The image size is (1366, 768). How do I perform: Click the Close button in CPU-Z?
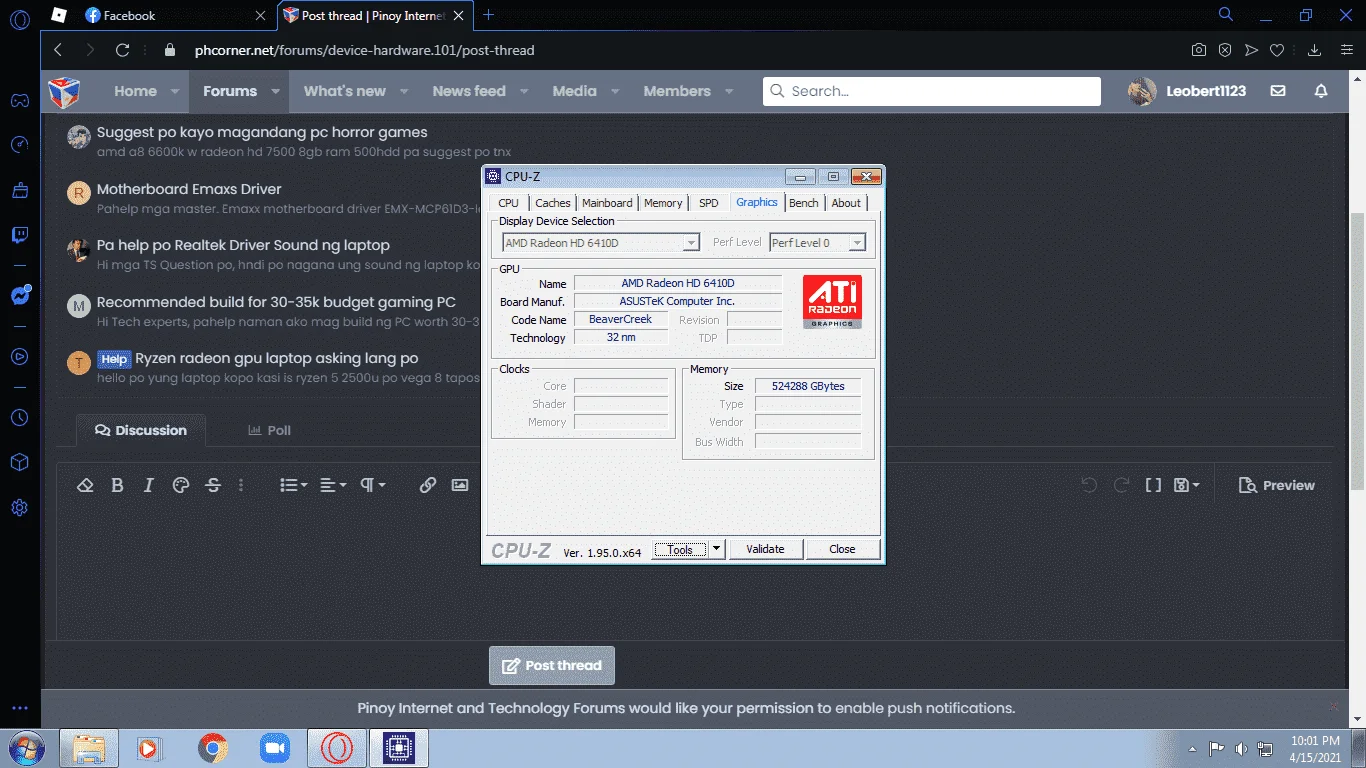(x=842, y=549)
